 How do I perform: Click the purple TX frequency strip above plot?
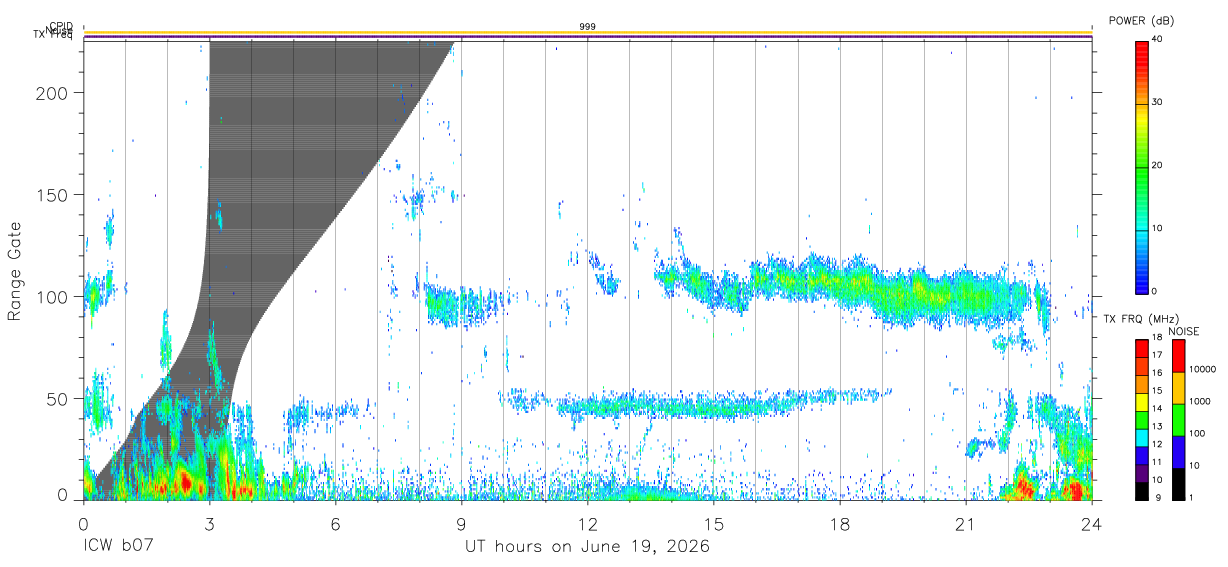click(588, 38)
